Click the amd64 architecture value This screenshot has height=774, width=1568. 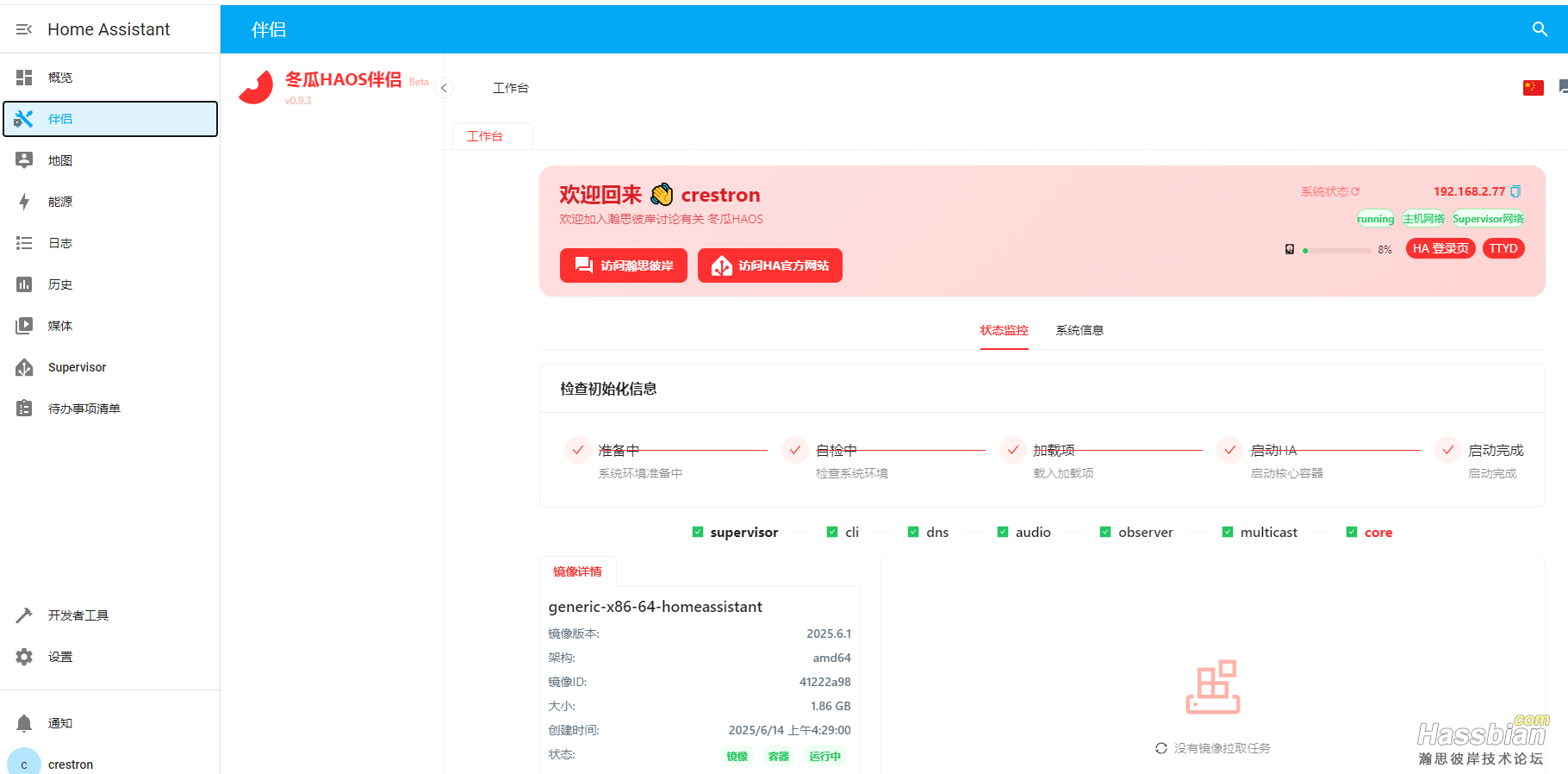pyautogui.click(x=832, y=658)
